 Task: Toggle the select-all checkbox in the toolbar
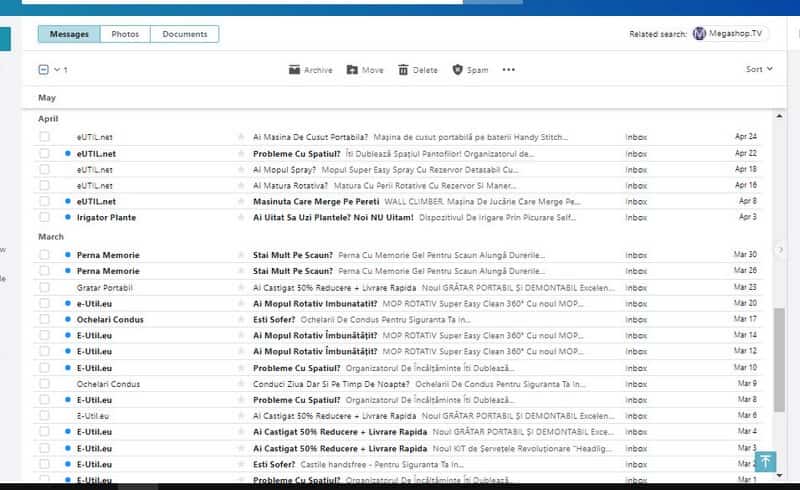pos(43,70)
